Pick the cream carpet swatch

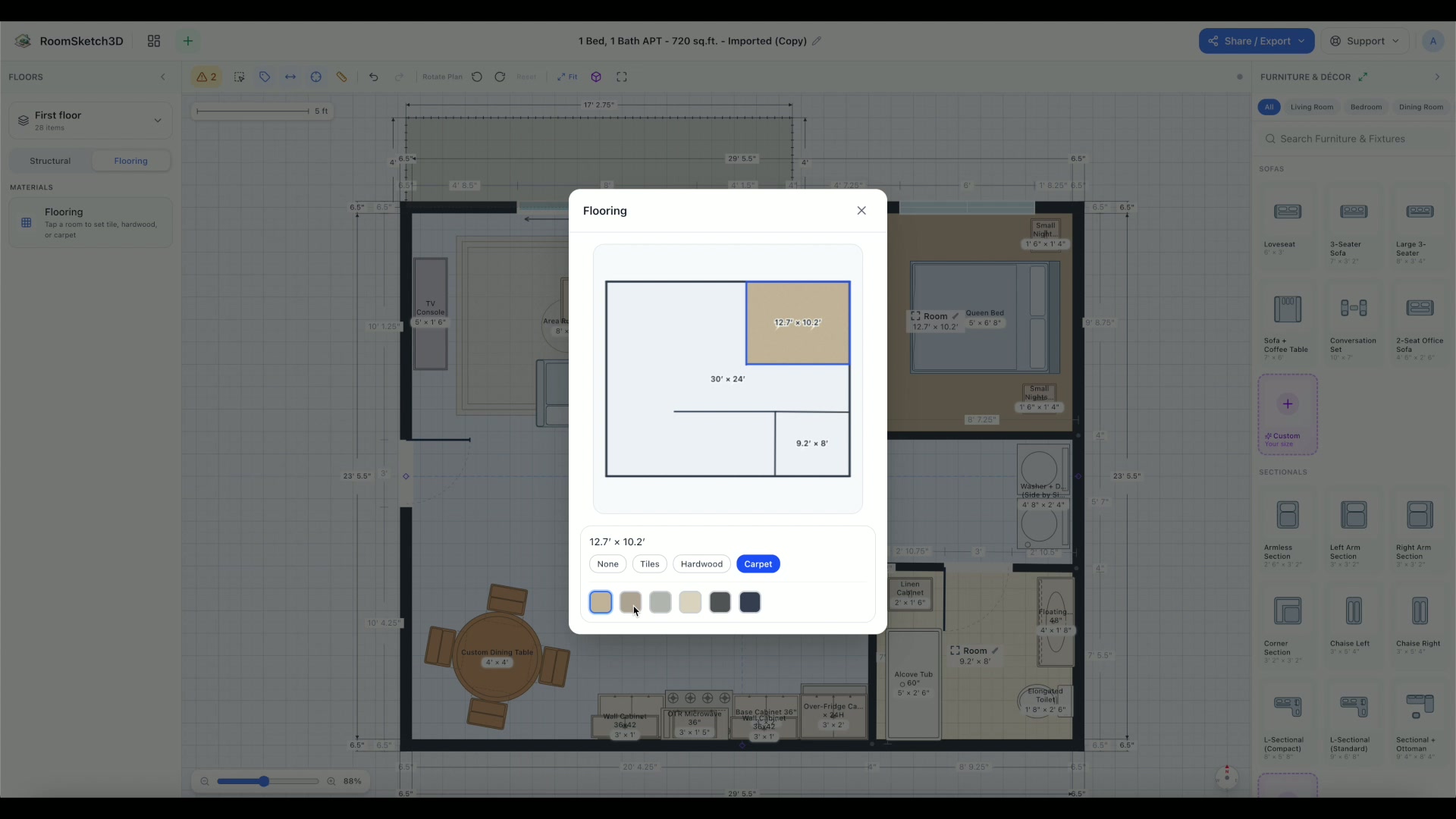(x=690, y=602)
